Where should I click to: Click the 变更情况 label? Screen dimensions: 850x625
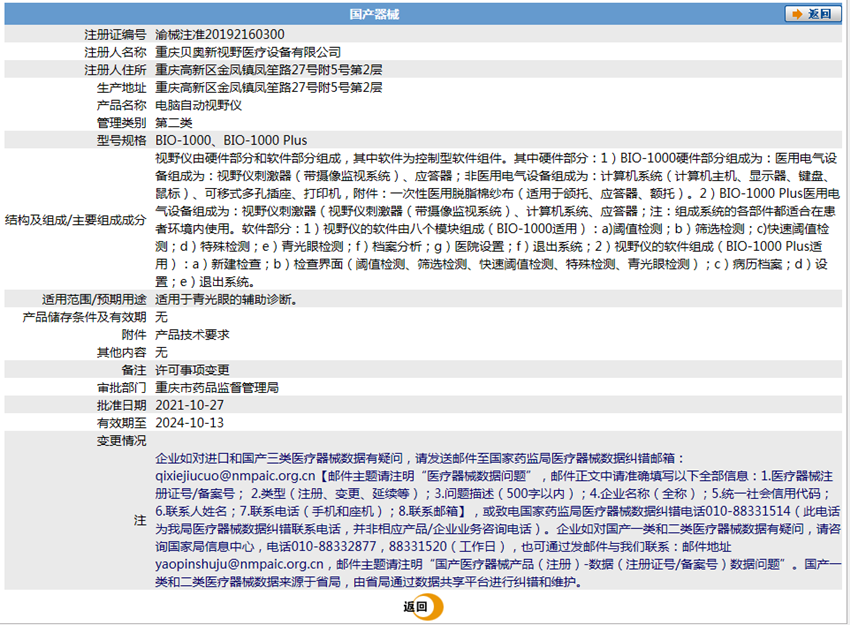pyautogui.click(x=121, y=441)
